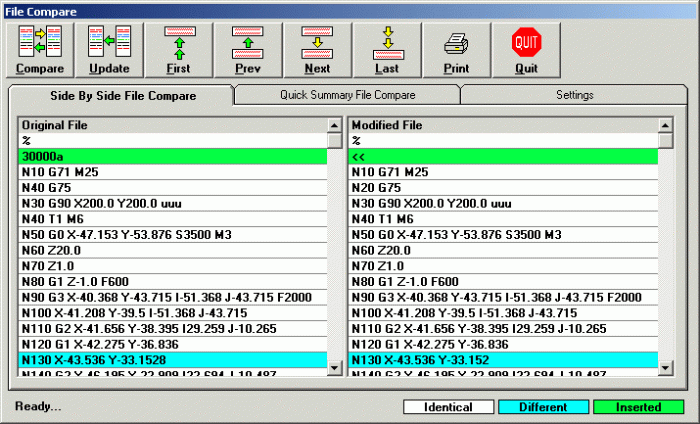This screenshot has width=700, height=424.
Task: Select line N40 G75 in Original File
Action: pos(173,187)
